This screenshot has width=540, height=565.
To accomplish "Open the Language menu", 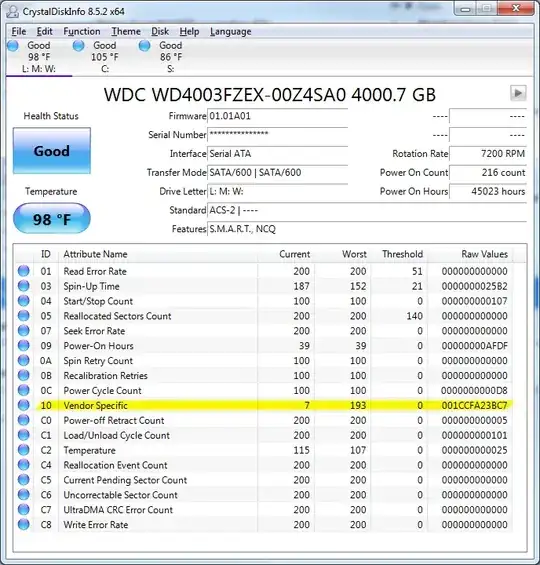I will (231, 32).
